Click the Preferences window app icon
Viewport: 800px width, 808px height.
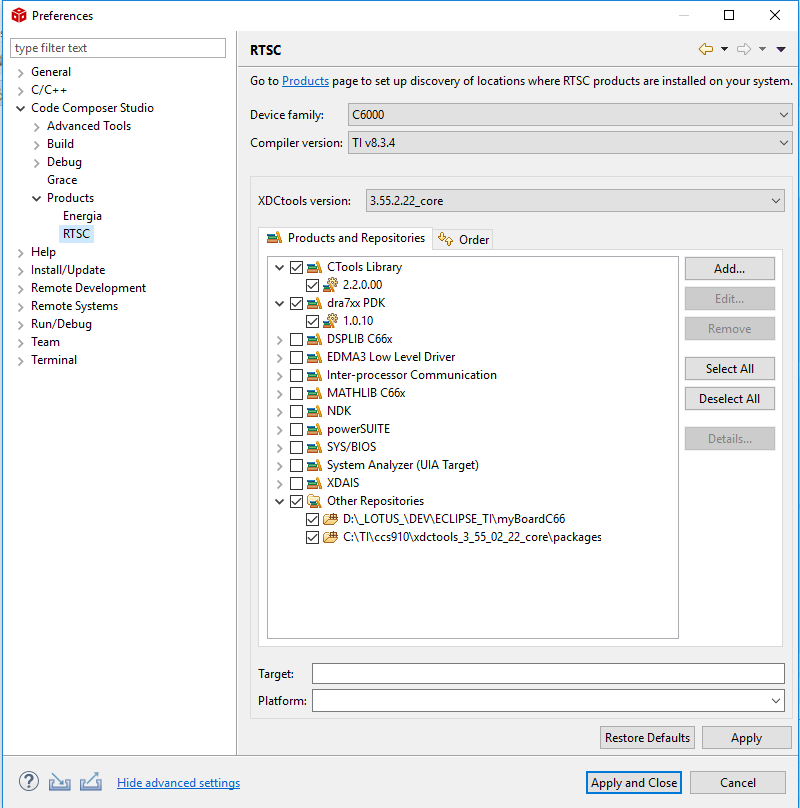[x=19, y=15]
